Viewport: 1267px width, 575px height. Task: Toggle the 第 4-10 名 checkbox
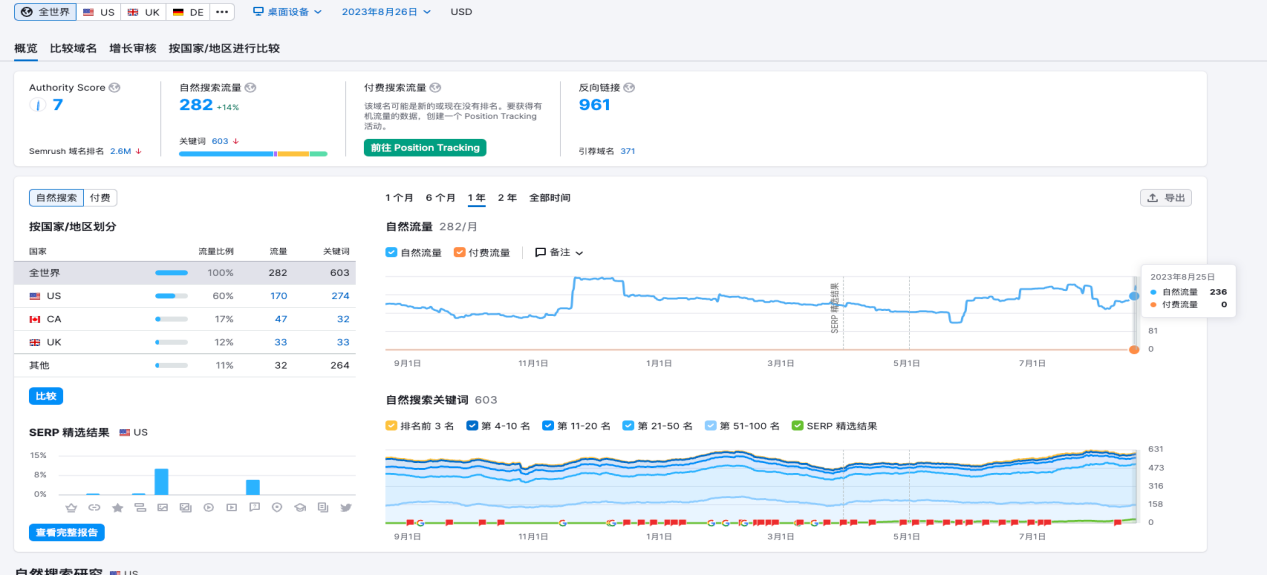(472, 426)
